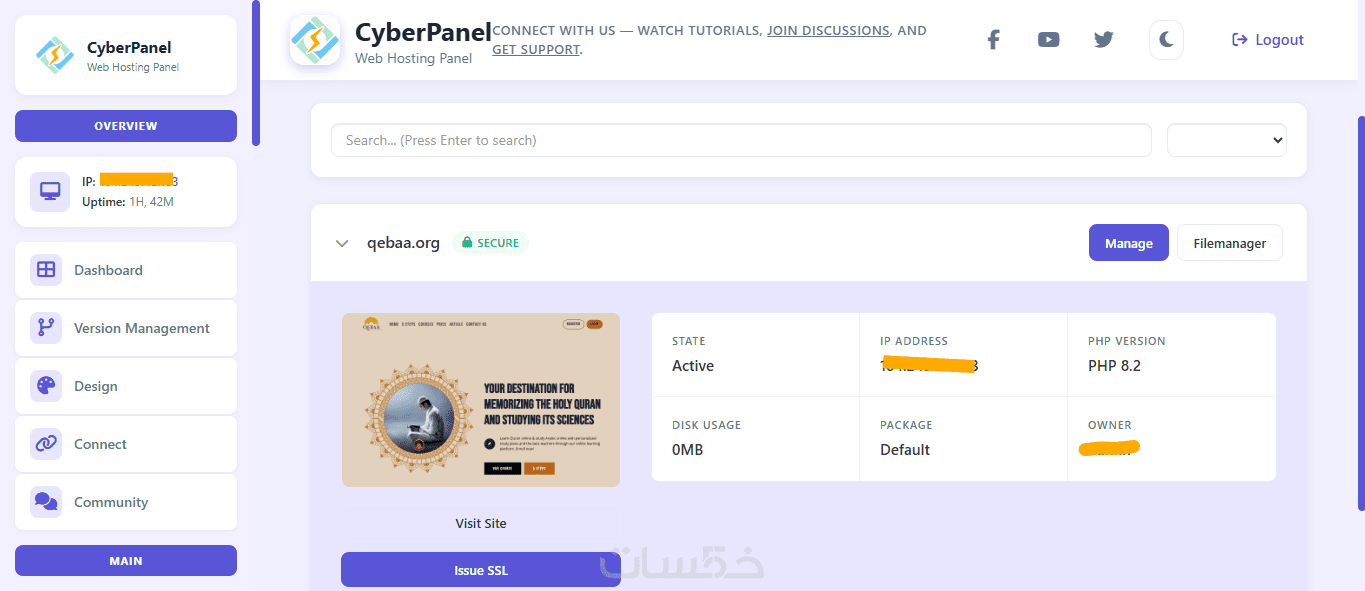
Task: Click the Twitter bird icon
Action: [1103, 40]
